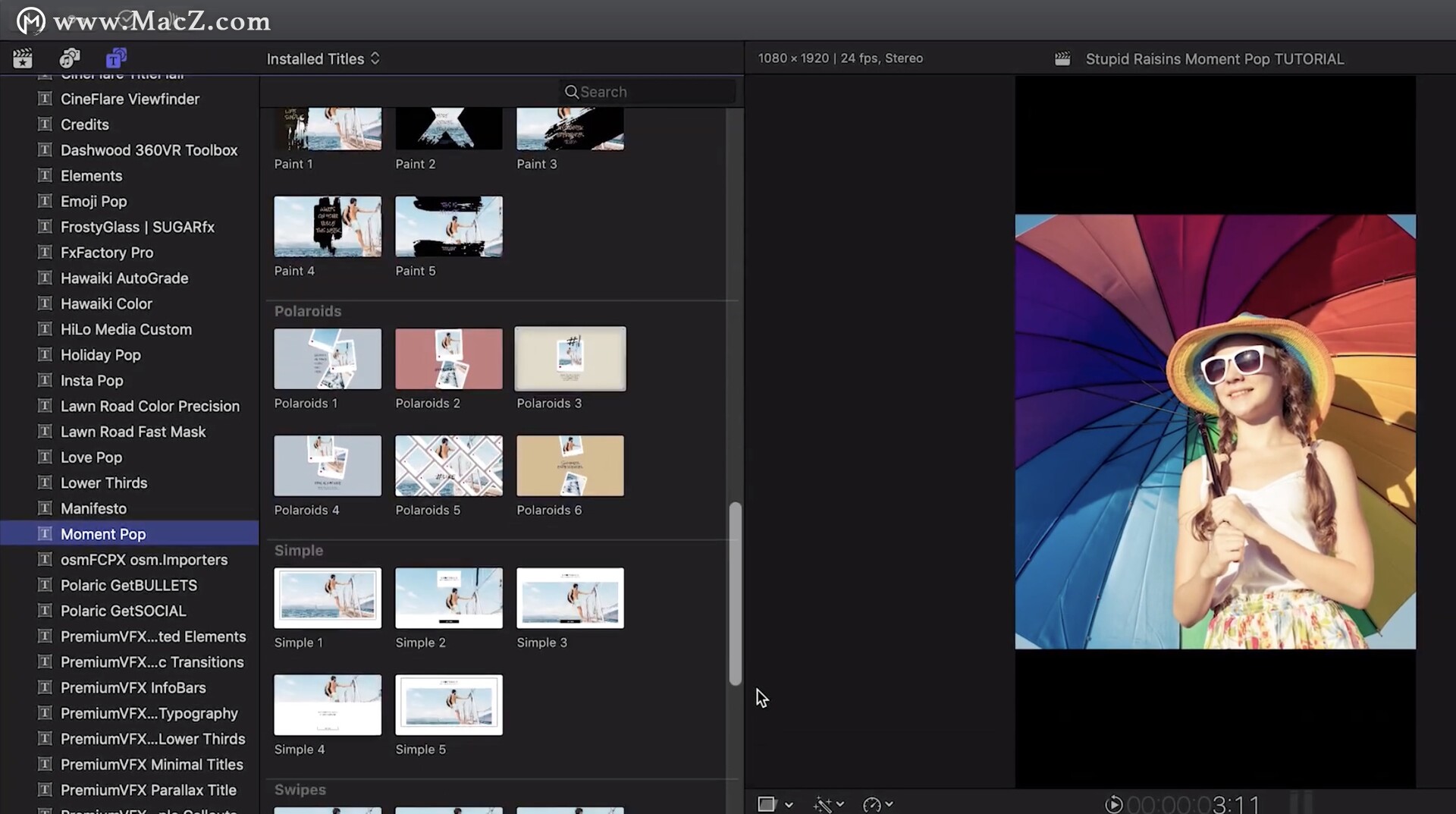Click the Stupid Raisins Moment Pop TUTORIAL title
This screenshot has height=814, width=1456.
1215,59
